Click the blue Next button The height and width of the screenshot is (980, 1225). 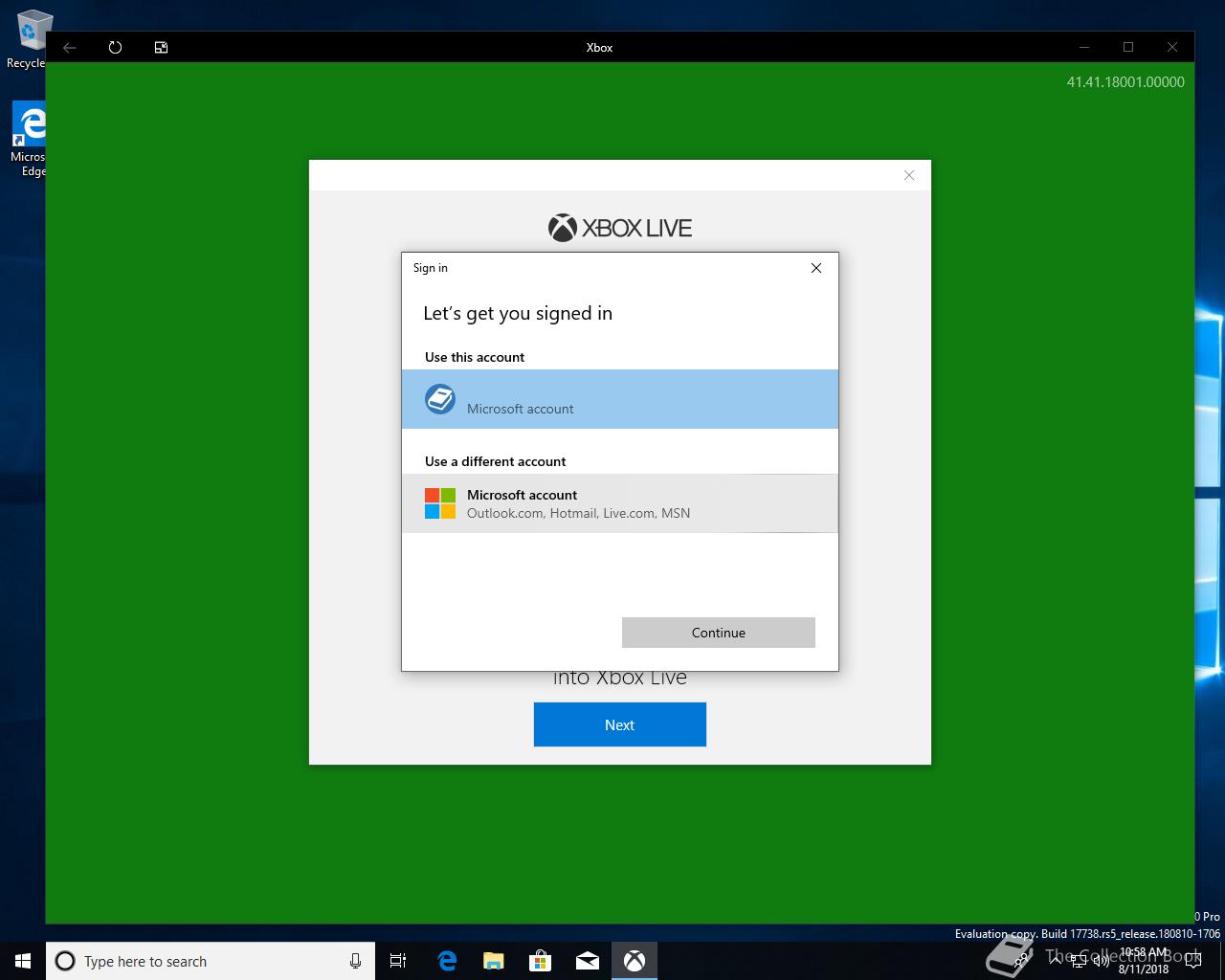click(x=620, y=724)
